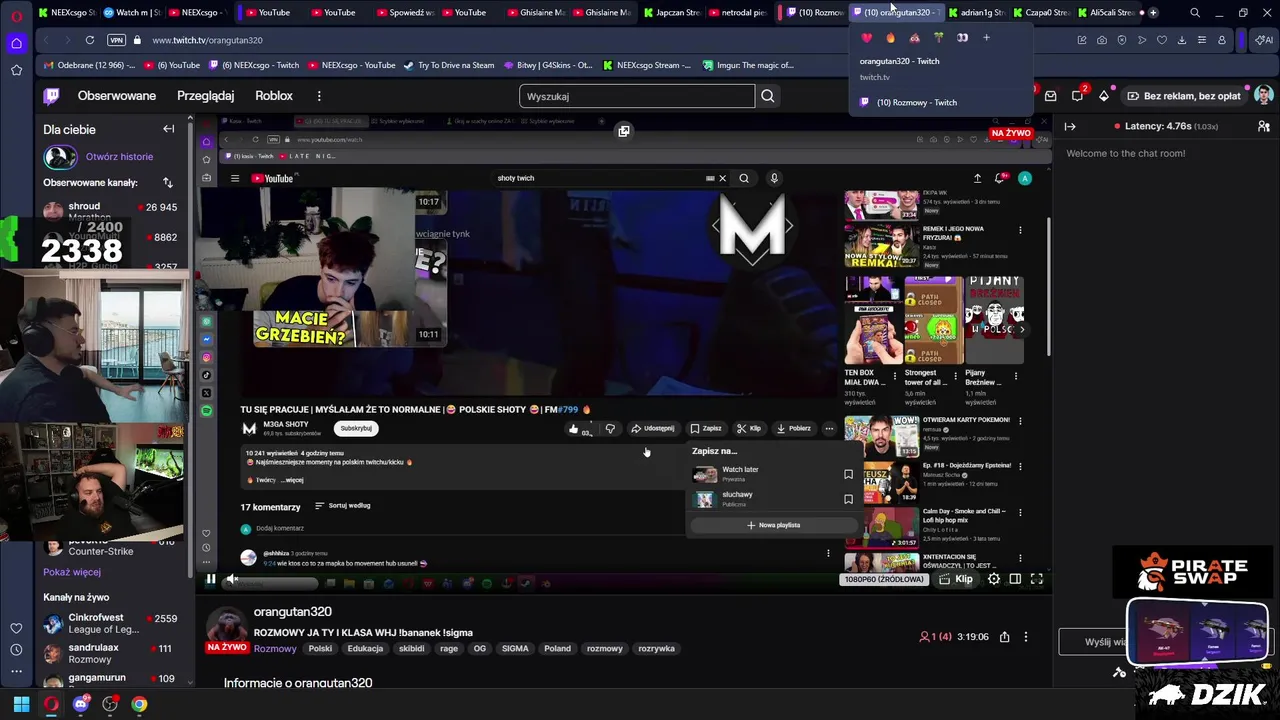This screenshot has width=1280, height=720.
Task: Click the VPN badge in the address bar
Action: pyautogui.click(x=116, y=40)
